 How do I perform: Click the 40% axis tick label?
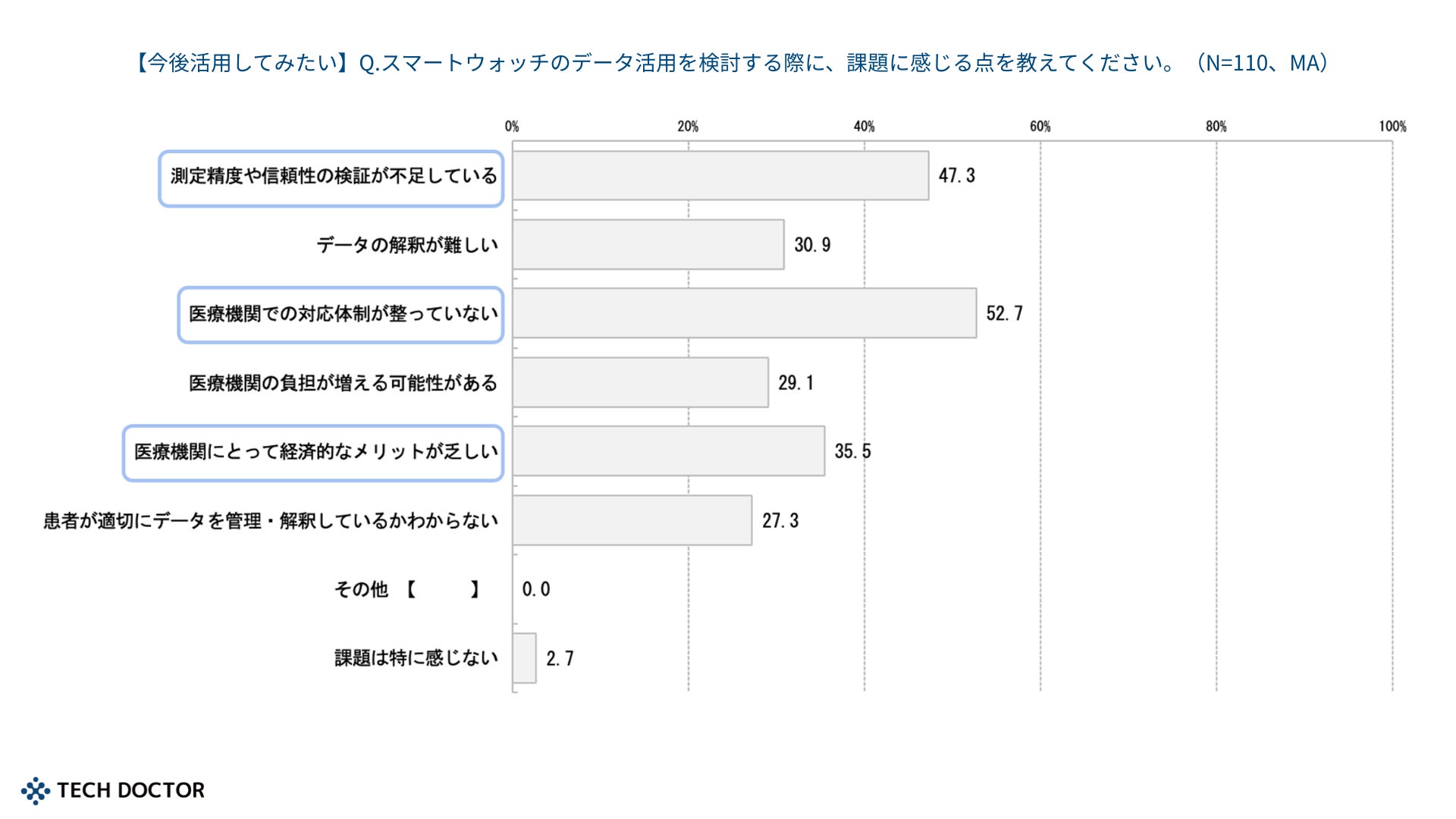point(864,127)
